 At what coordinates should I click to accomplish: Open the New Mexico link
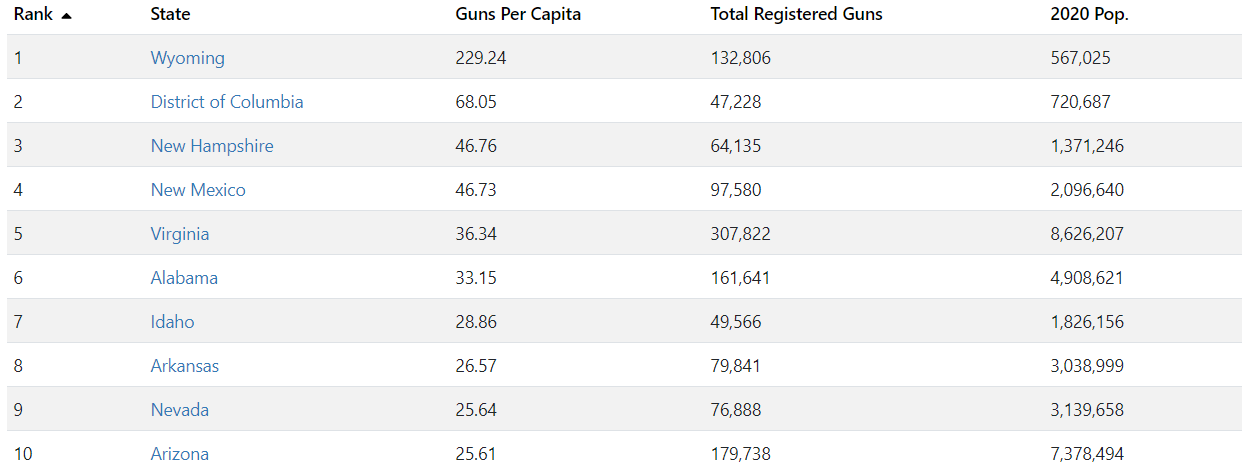click(x=198, y=190)
